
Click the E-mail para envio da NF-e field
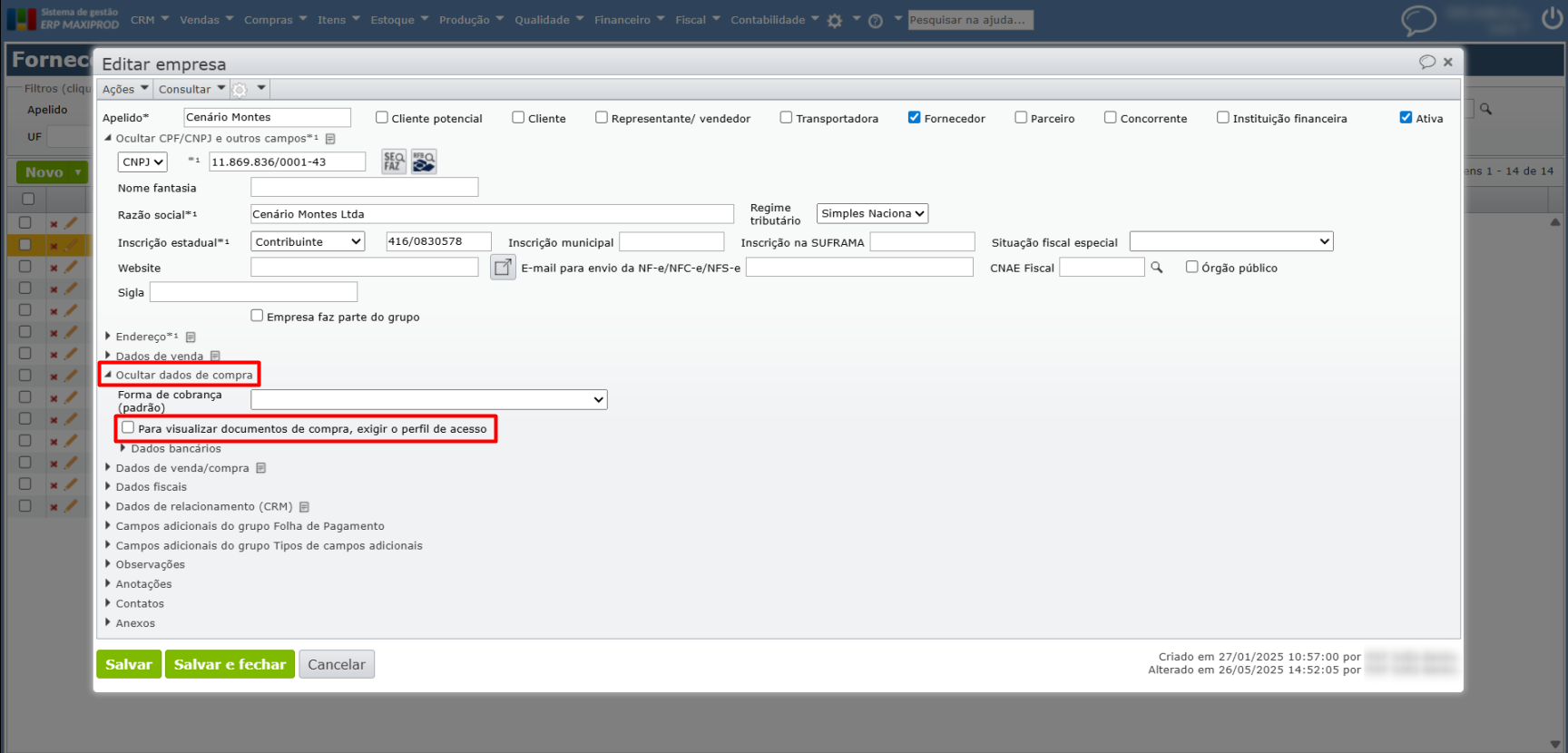tap(859, 267)
